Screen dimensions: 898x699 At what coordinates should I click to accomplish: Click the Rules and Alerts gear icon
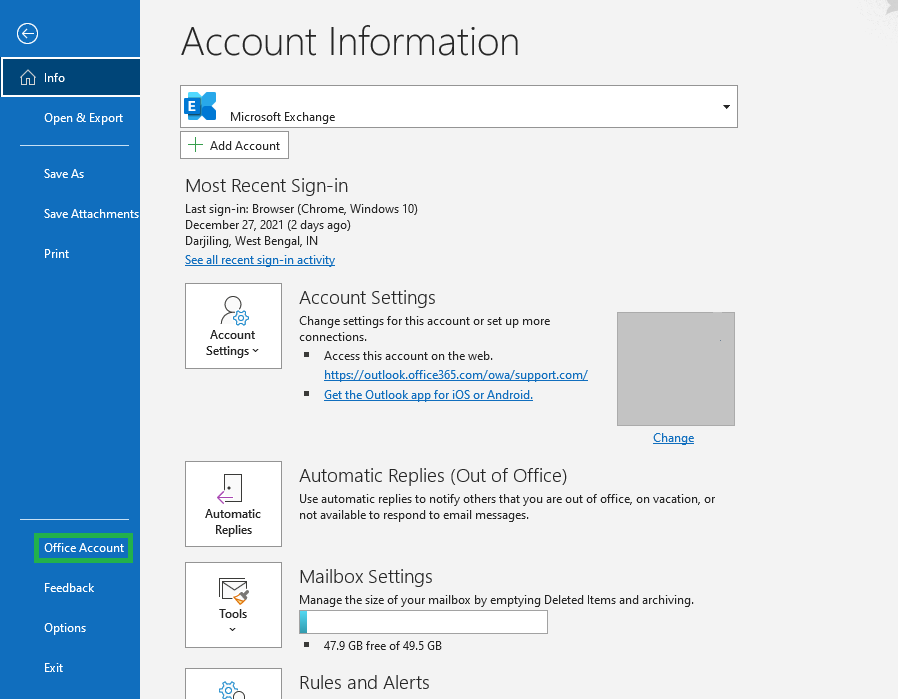(232, 690)
